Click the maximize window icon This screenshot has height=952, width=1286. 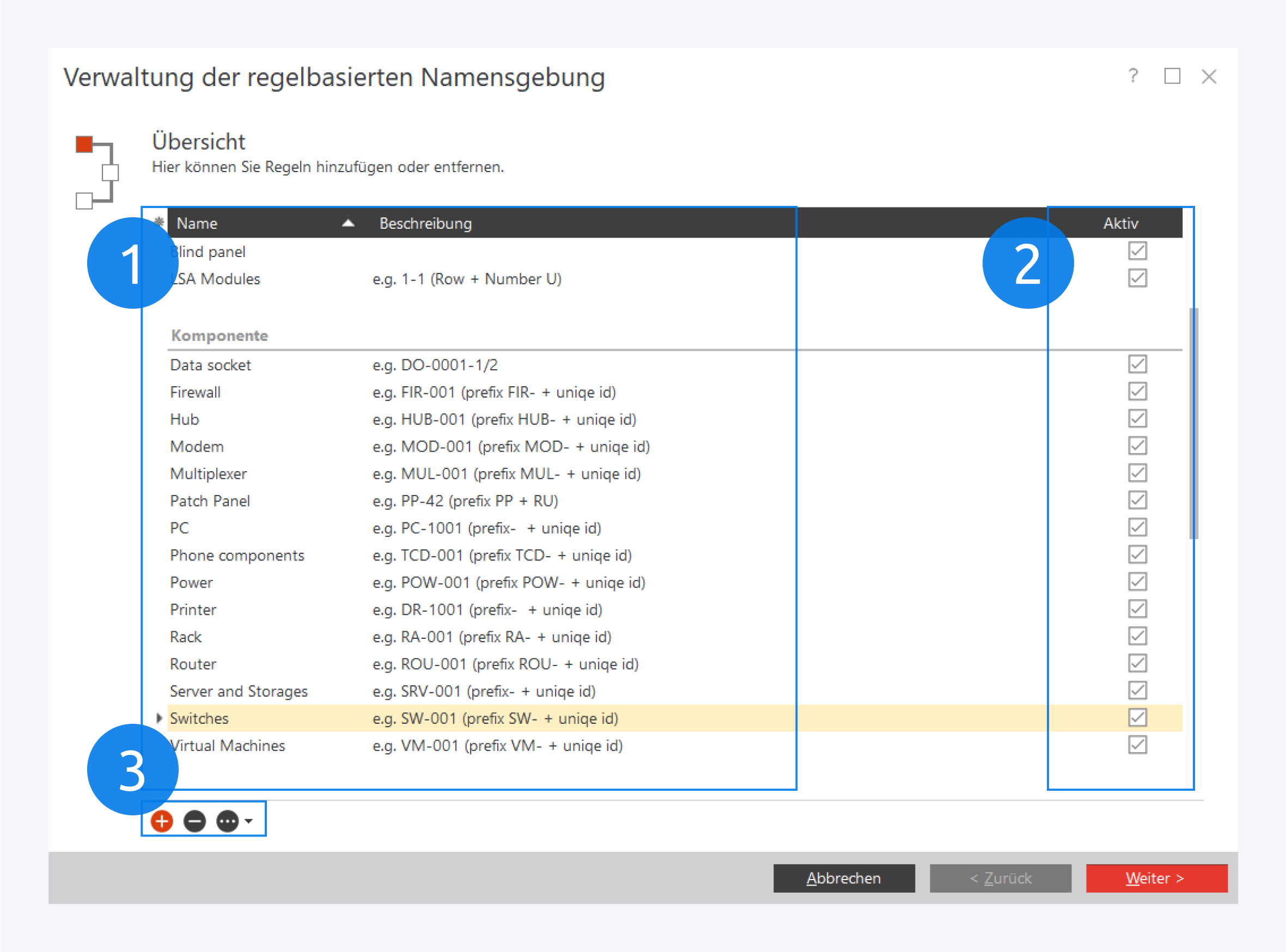pos(1172,76)
